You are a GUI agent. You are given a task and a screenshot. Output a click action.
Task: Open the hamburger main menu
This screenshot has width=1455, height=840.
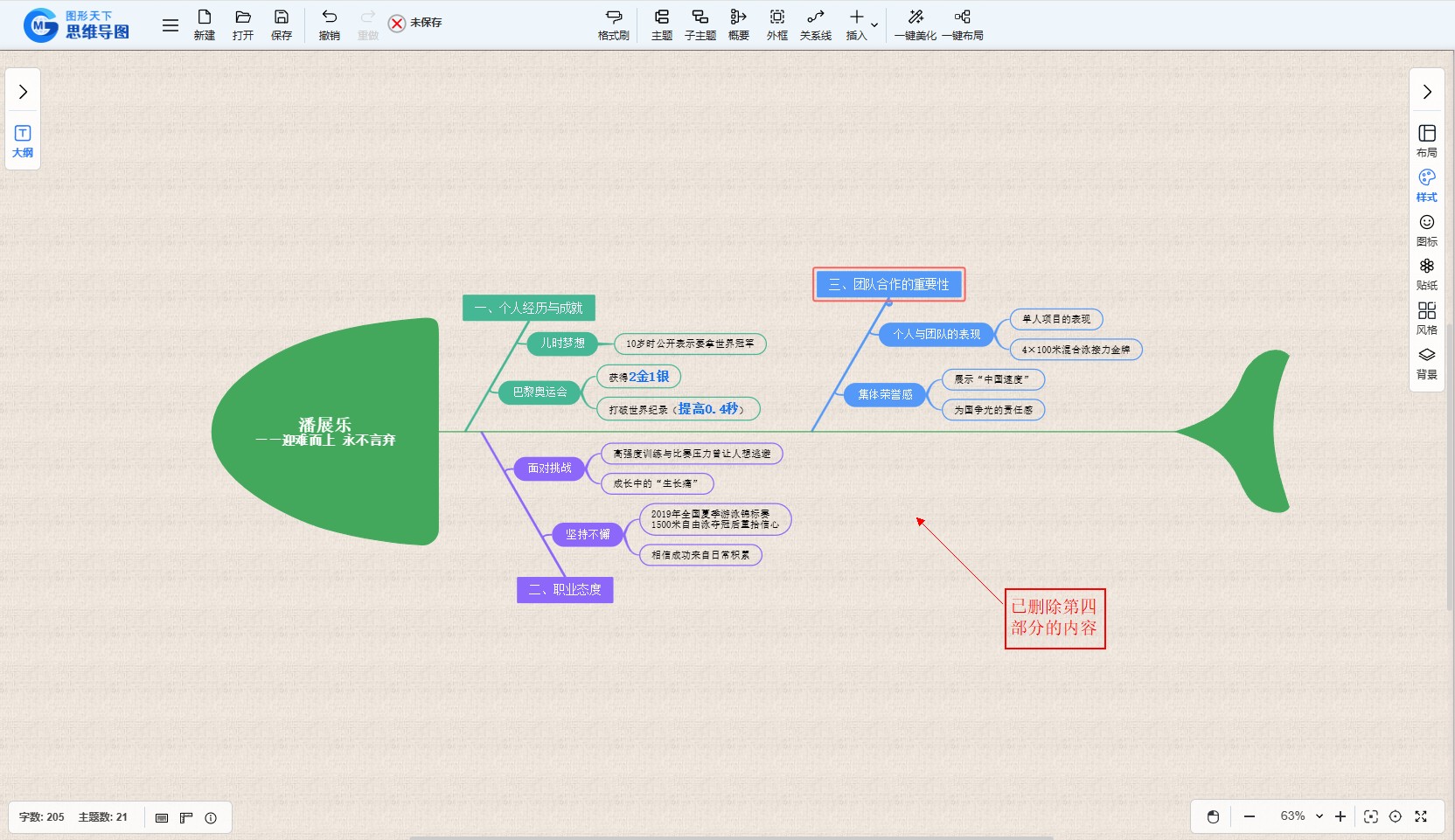click(171, 25)
